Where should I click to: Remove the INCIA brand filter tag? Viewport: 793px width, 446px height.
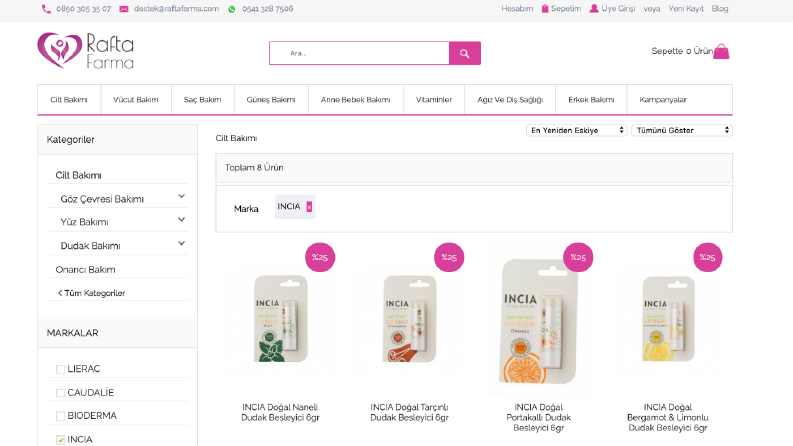pyautogui.click(x=309, y=207)
